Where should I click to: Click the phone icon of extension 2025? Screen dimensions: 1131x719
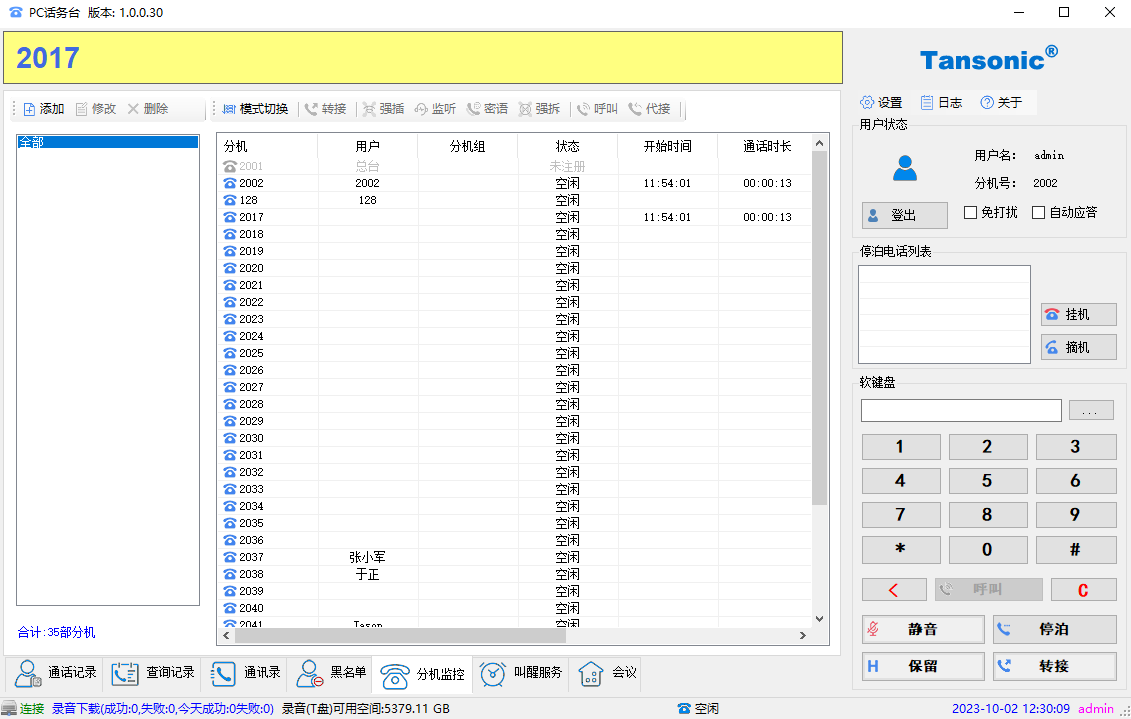[230, 353]
